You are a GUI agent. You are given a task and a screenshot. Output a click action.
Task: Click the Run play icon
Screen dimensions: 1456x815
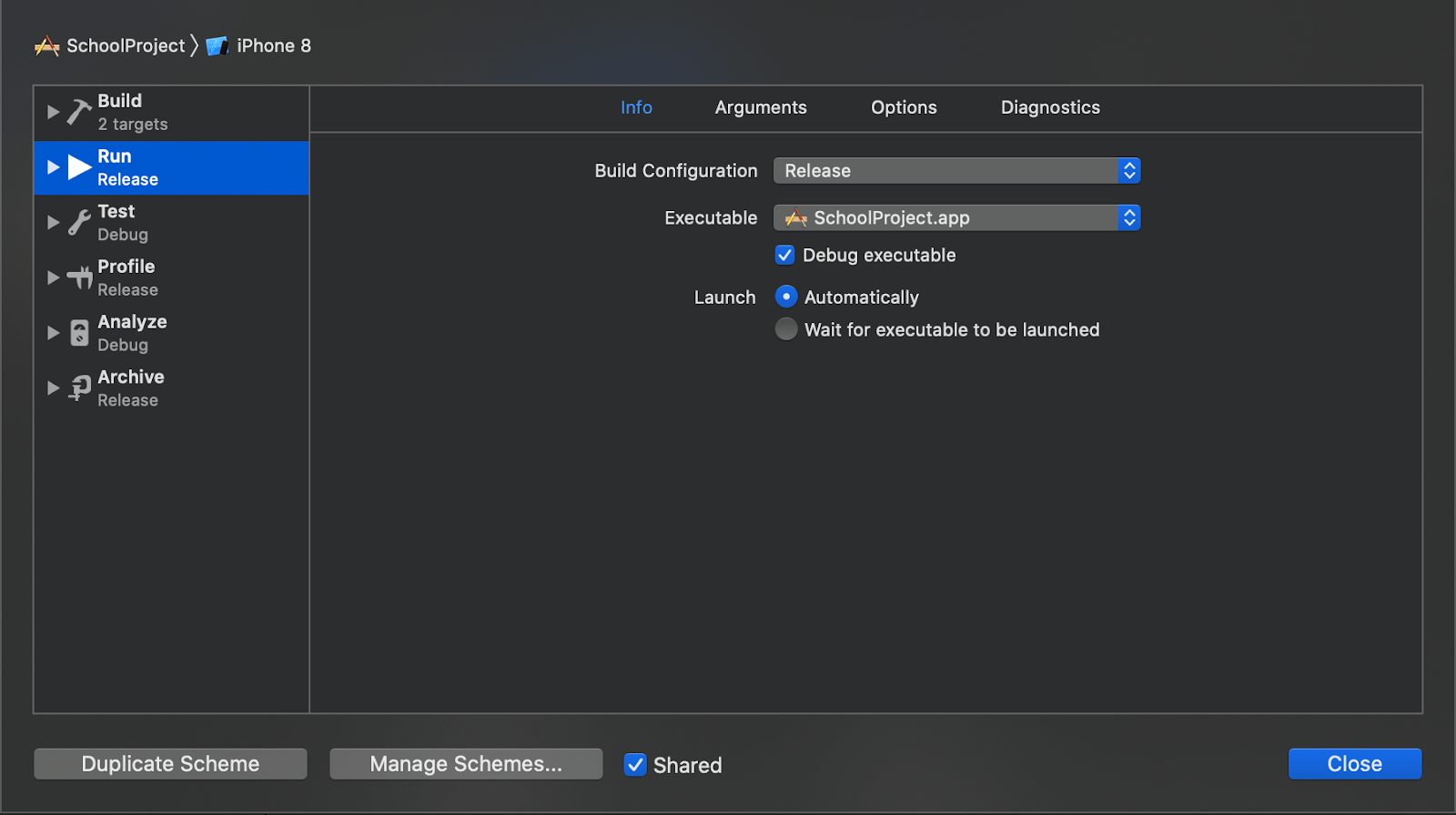point(80,167)
